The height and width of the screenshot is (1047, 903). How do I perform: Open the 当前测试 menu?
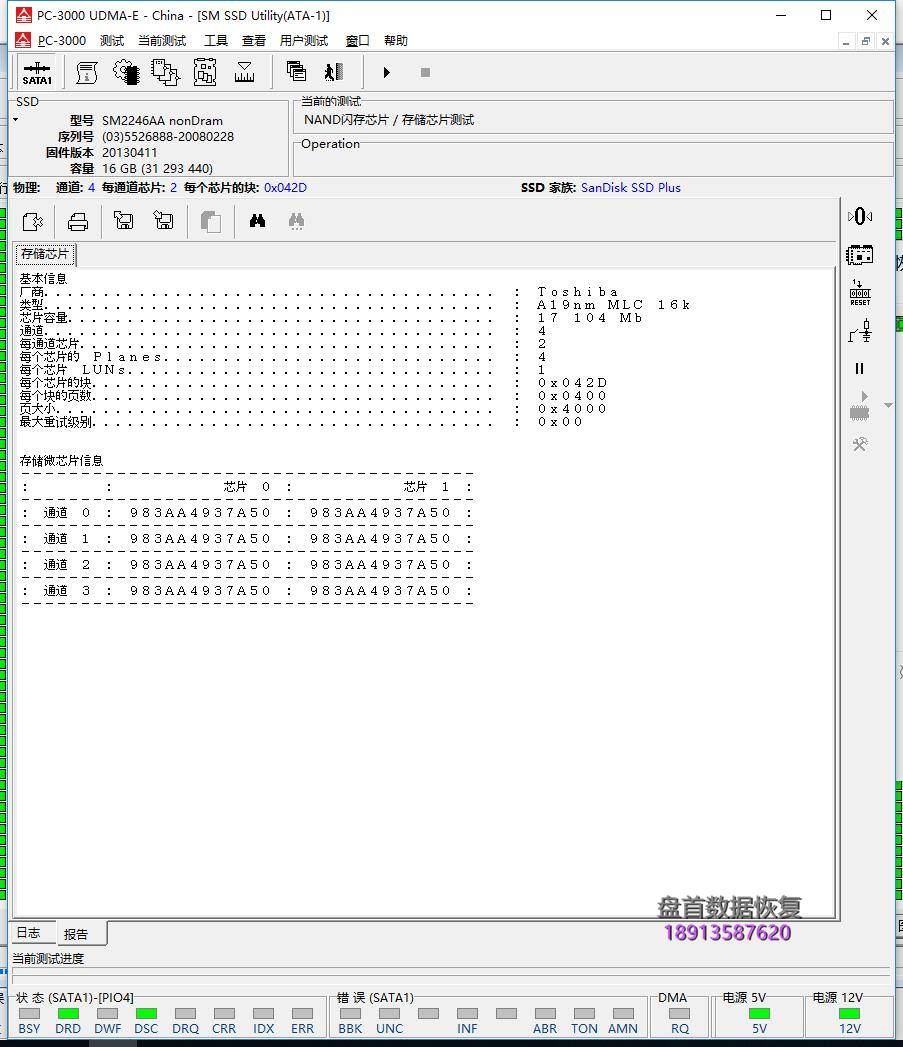(x=162, y=41)
